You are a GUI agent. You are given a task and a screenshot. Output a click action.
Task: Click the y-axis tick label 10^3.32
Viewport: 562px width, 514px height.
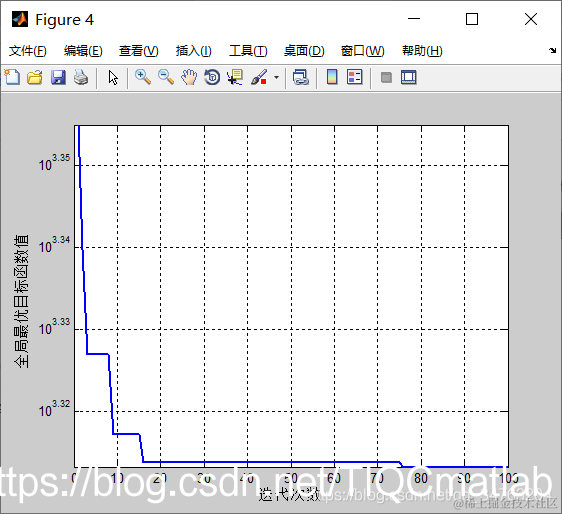(54, 409)
